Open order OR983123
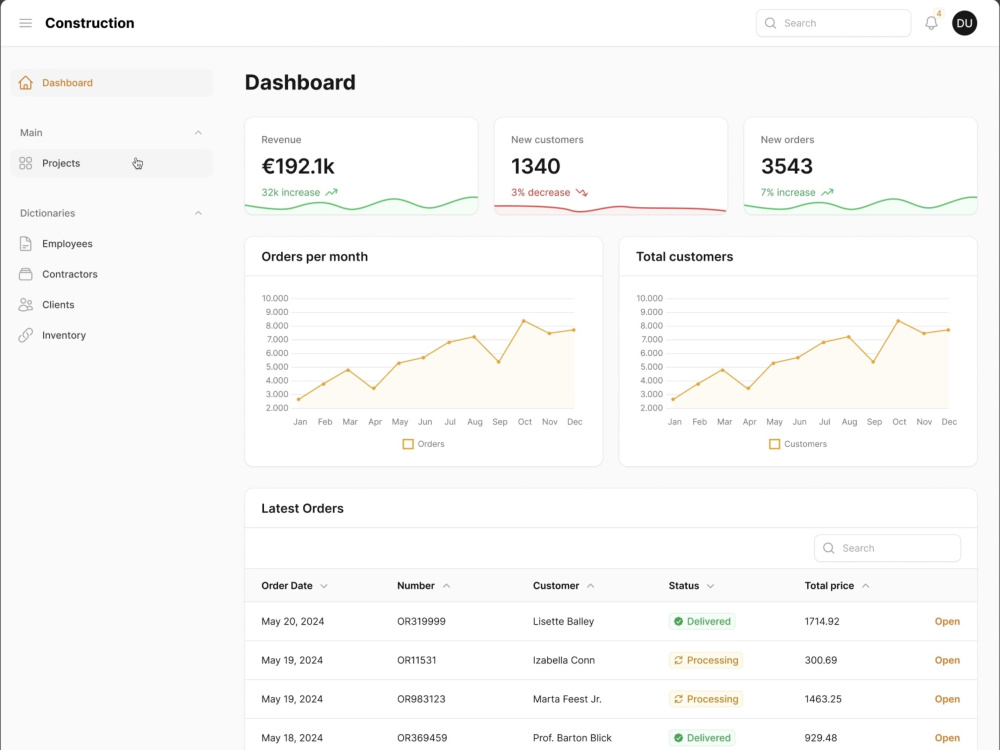The width and height of the screenshot is (1000, 750). [x=947, y=699]
